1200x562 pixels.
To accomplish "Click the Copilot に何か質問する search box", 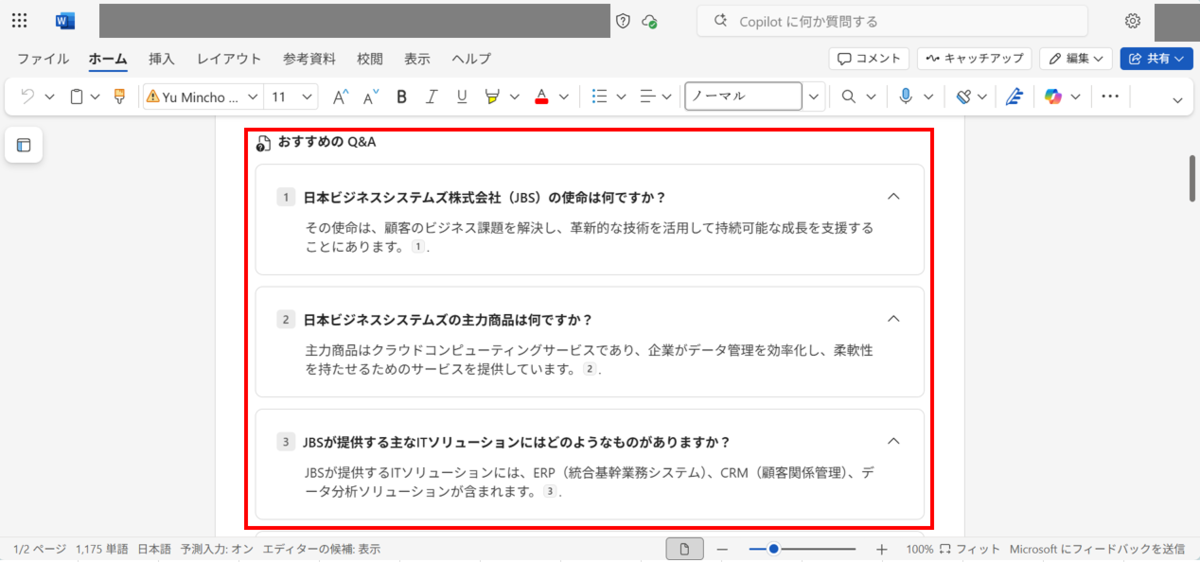I will (x=893, y=21).
